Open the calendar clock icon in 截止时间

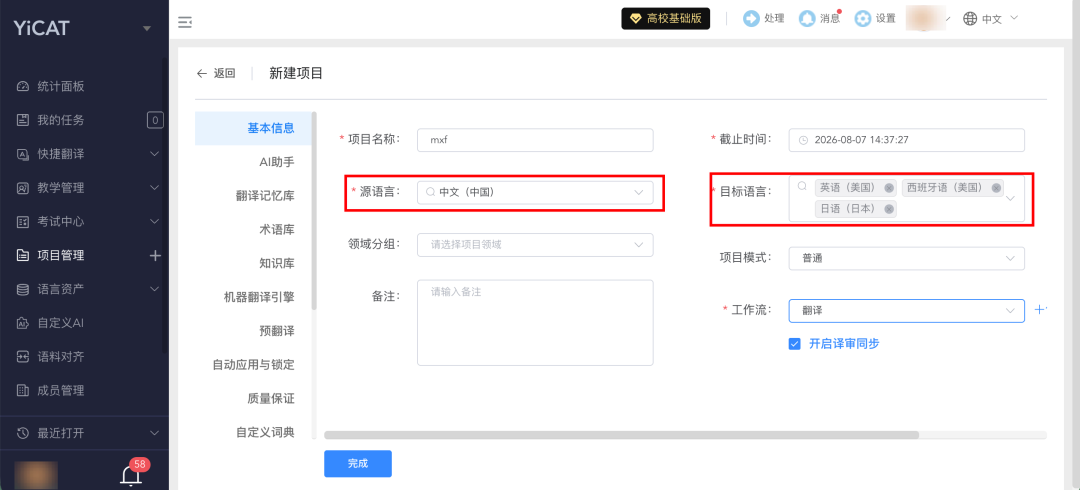coord(803,140)
